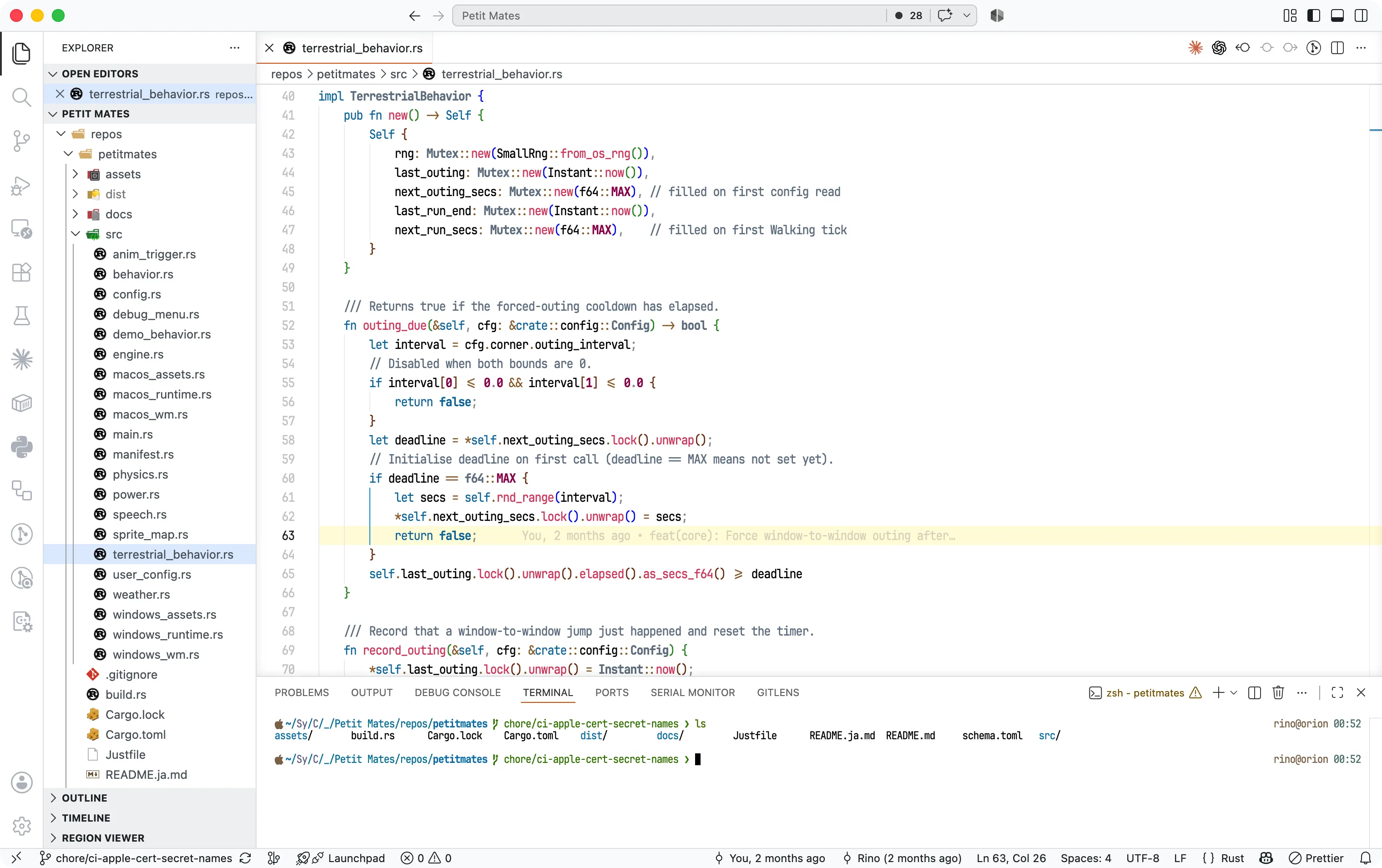Open Accounts menu in activity bar
The image size is (1382, 868).
tap(21, 782)
